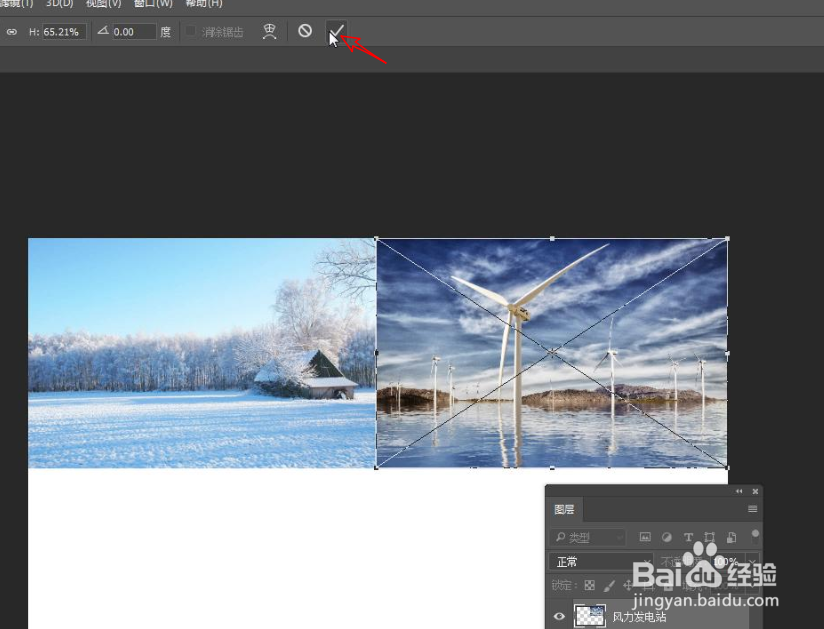
Task: Close the Layers panel
Action: (755, 491)
